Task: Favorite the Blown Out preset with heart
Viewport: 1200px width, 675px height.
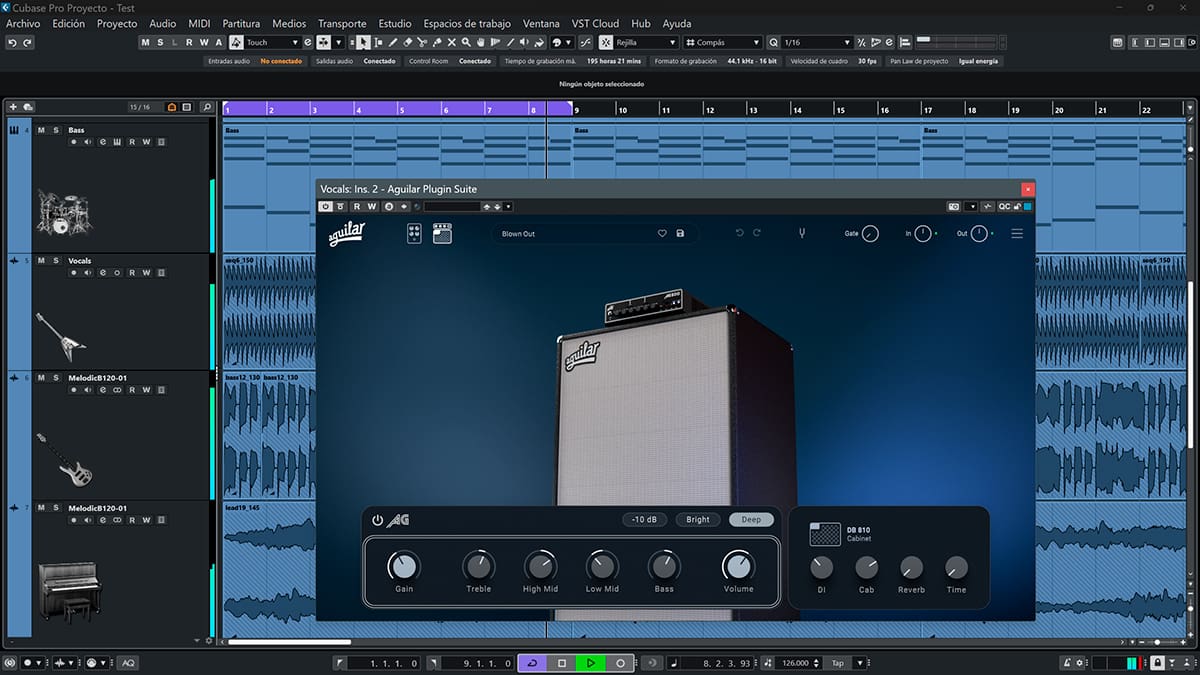Action: (x=662, y=233)
